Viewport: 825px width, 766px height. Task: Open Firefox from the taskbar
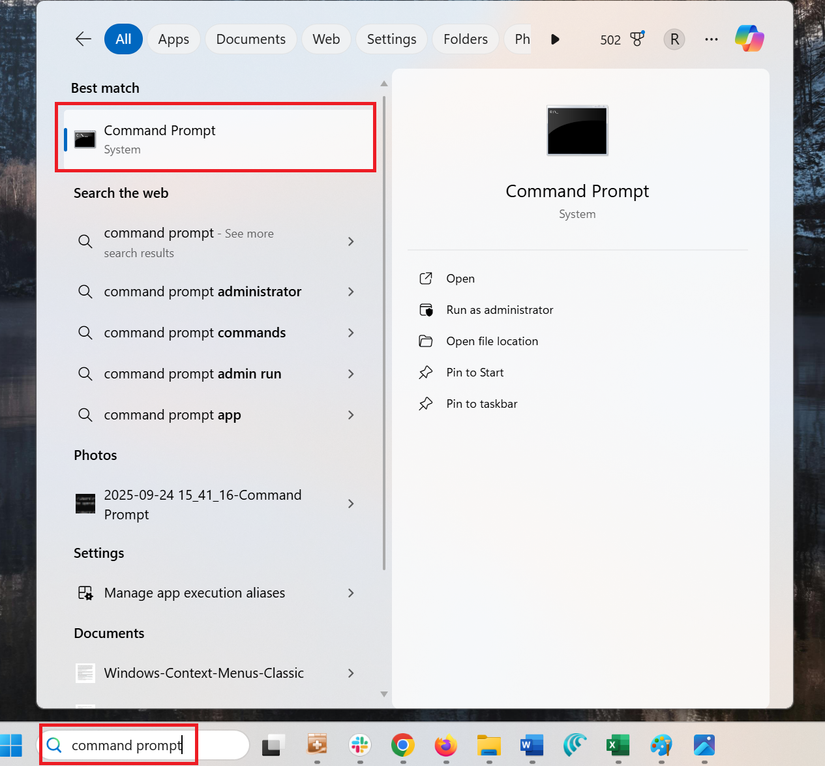coord(446,745)
